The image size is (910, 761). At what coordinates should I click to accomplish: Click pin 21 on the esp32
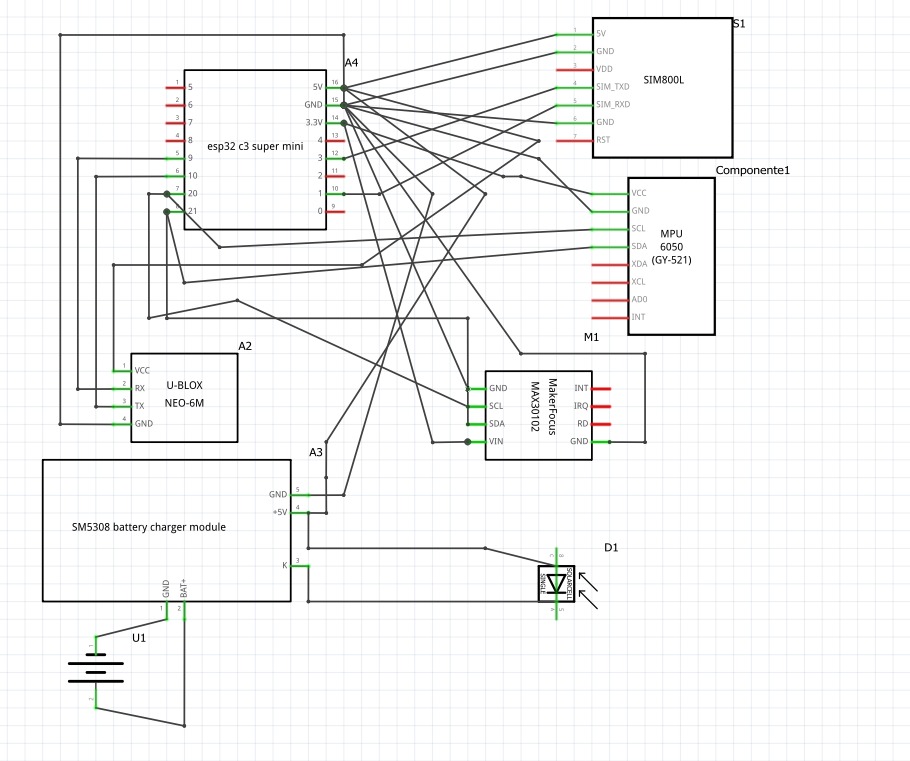[175, 211]
